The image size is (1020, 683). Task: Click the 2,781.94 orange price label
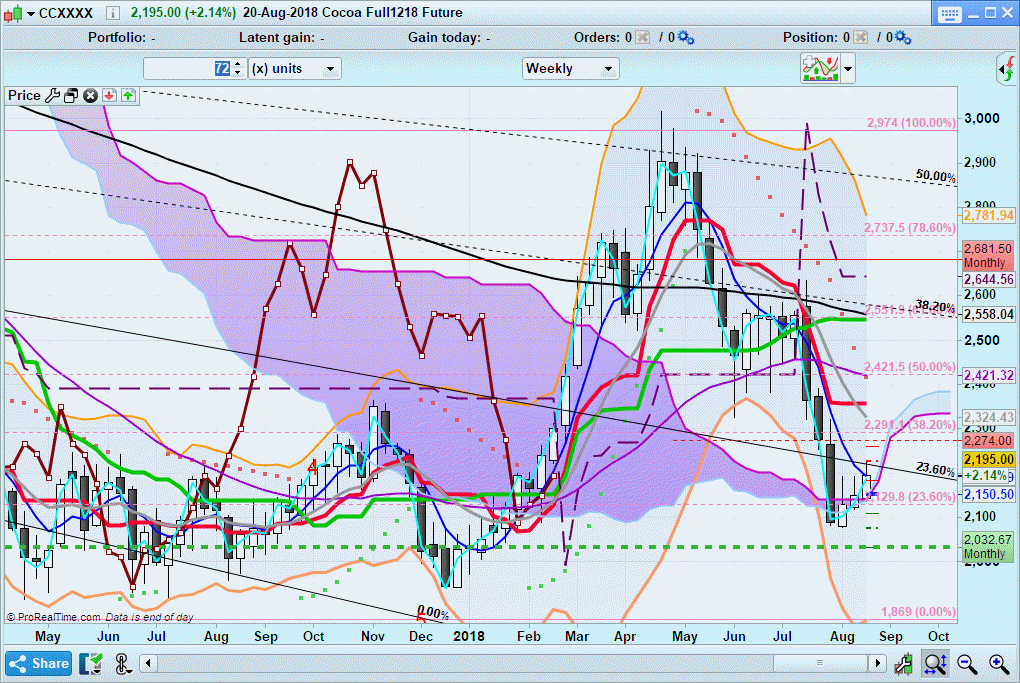(988, 215)
